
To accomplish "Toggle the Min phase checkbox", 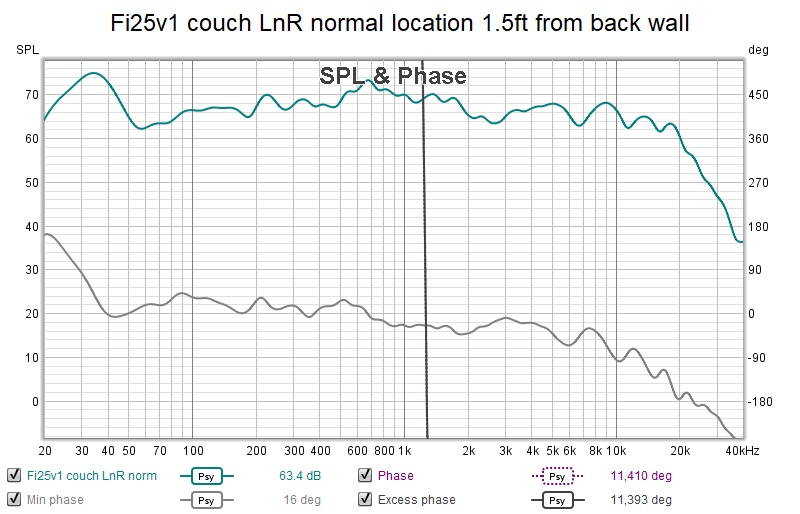I will coord(14,499).
